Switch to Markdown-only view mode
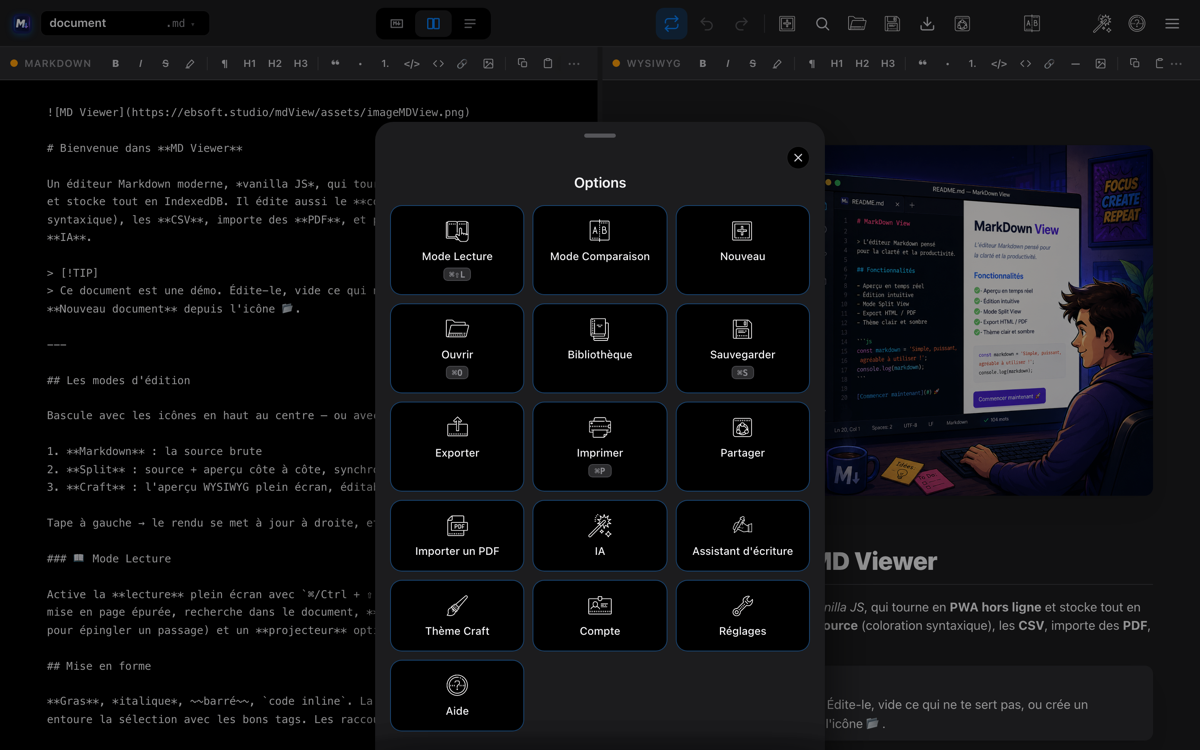This screenshot has width=1200, height=750. click(397, 24)
